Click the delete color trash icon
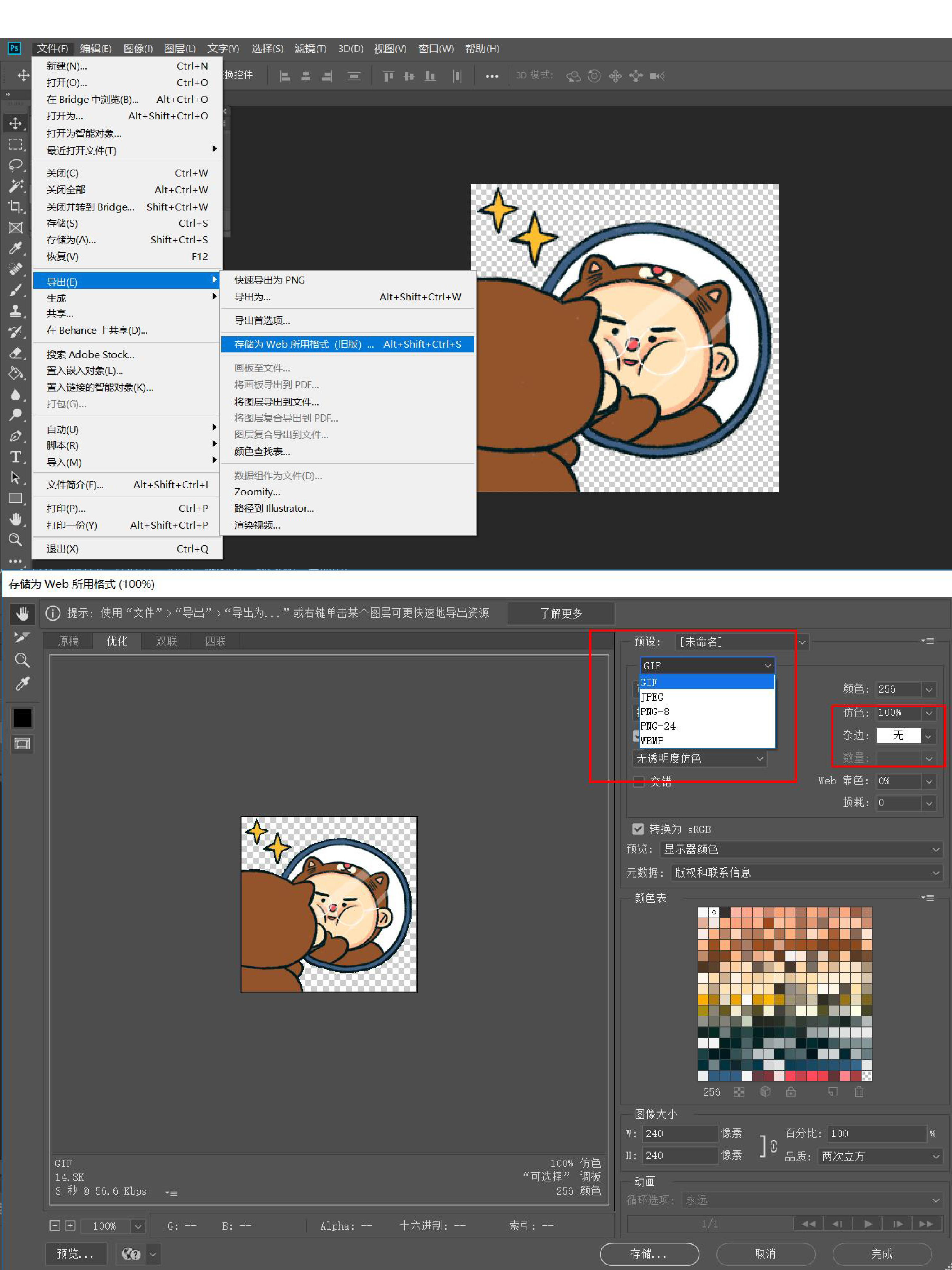 coord(858,1092)
